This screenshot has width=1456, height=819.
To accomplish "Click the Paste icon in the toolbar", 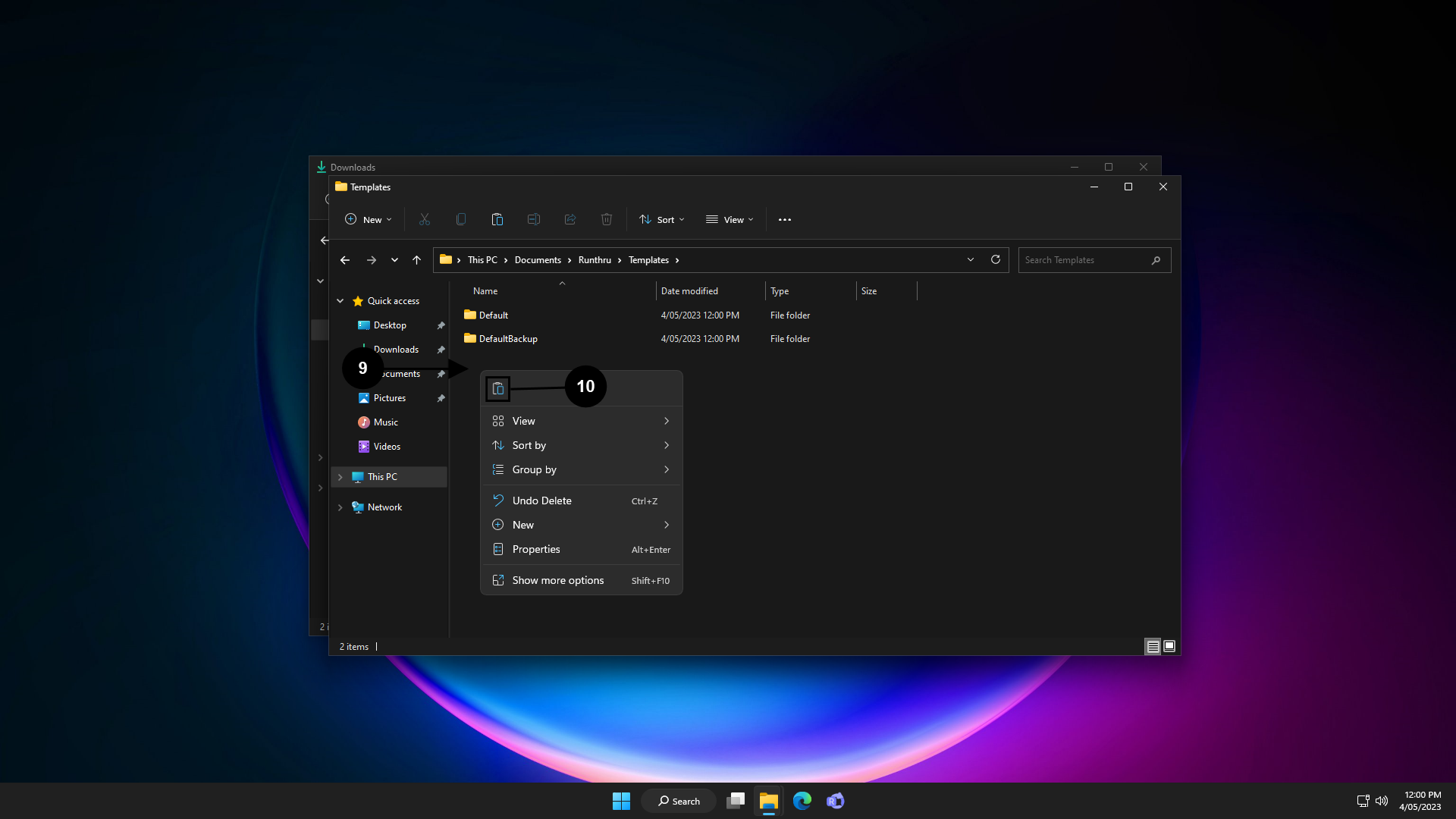I will (x=497, y=219).
